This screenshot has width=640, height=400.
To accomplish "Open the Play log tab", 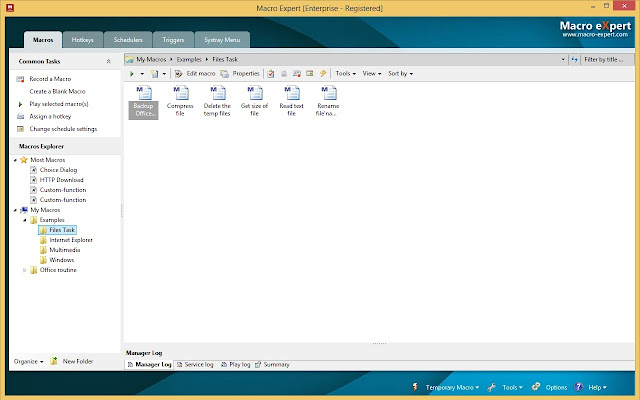I will click(x=236, y=365).
